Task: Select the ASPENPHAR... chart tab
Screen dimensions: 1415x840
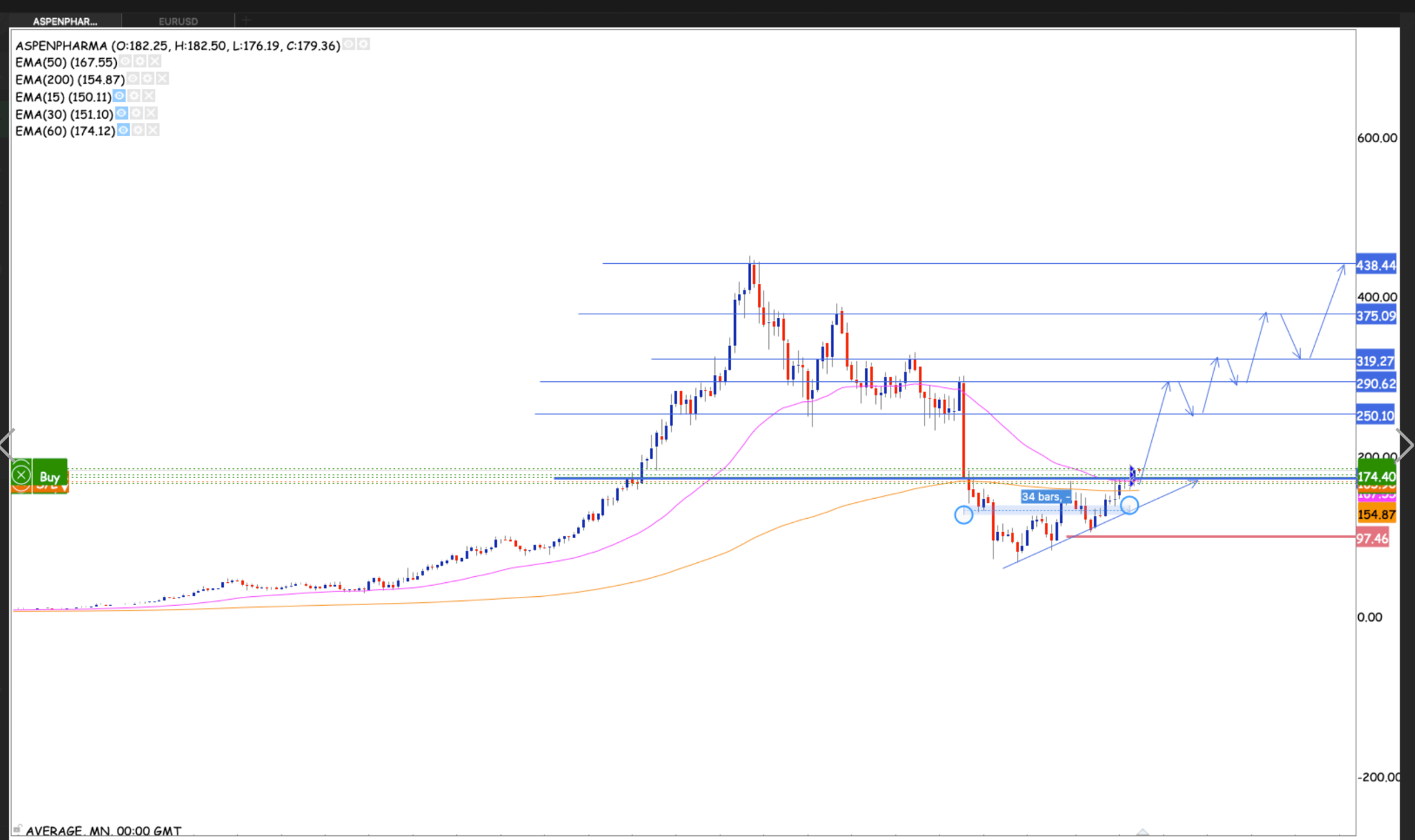Action: pyautogui.click(x=65, y=21)
